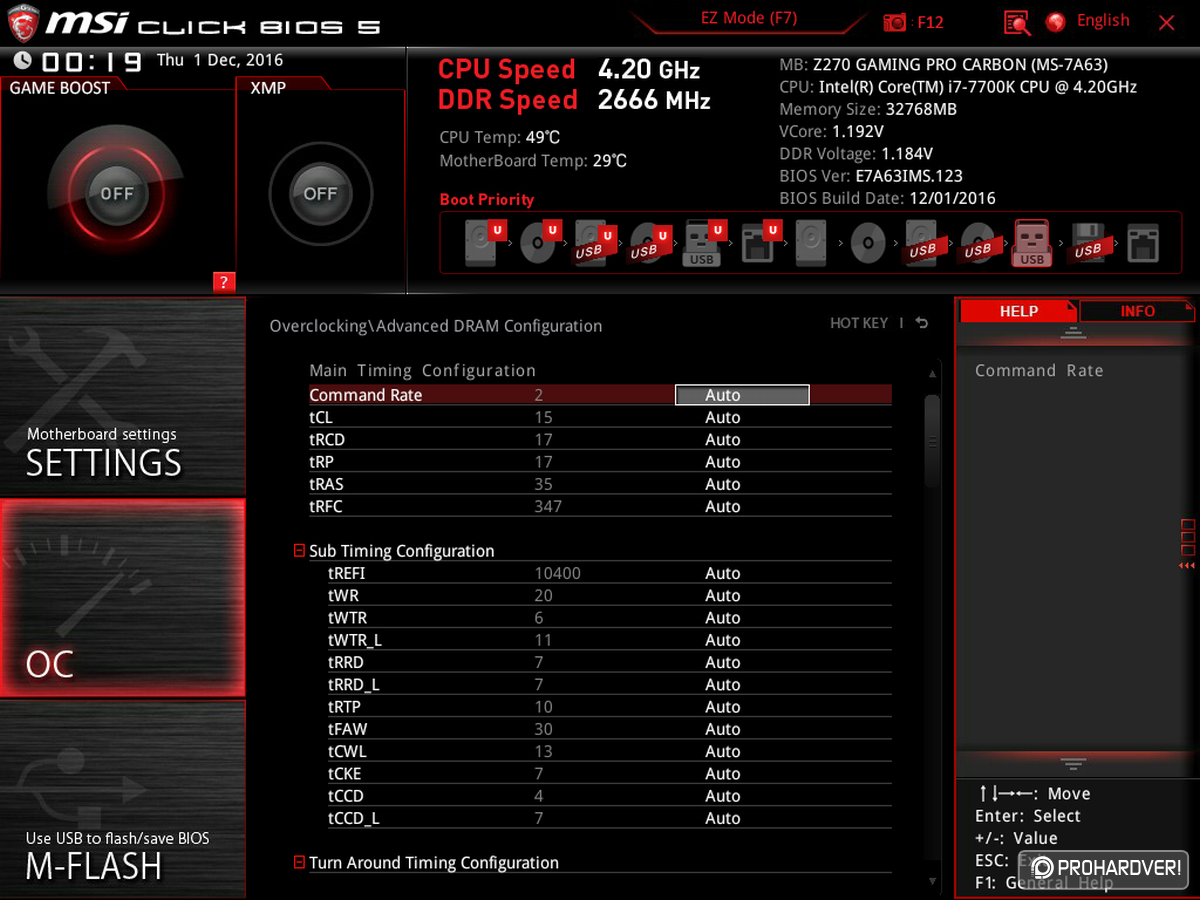The height and width of the screenshot is (900, 1200).
Task: Select the tCKE row label
Action: coord(345,774)
